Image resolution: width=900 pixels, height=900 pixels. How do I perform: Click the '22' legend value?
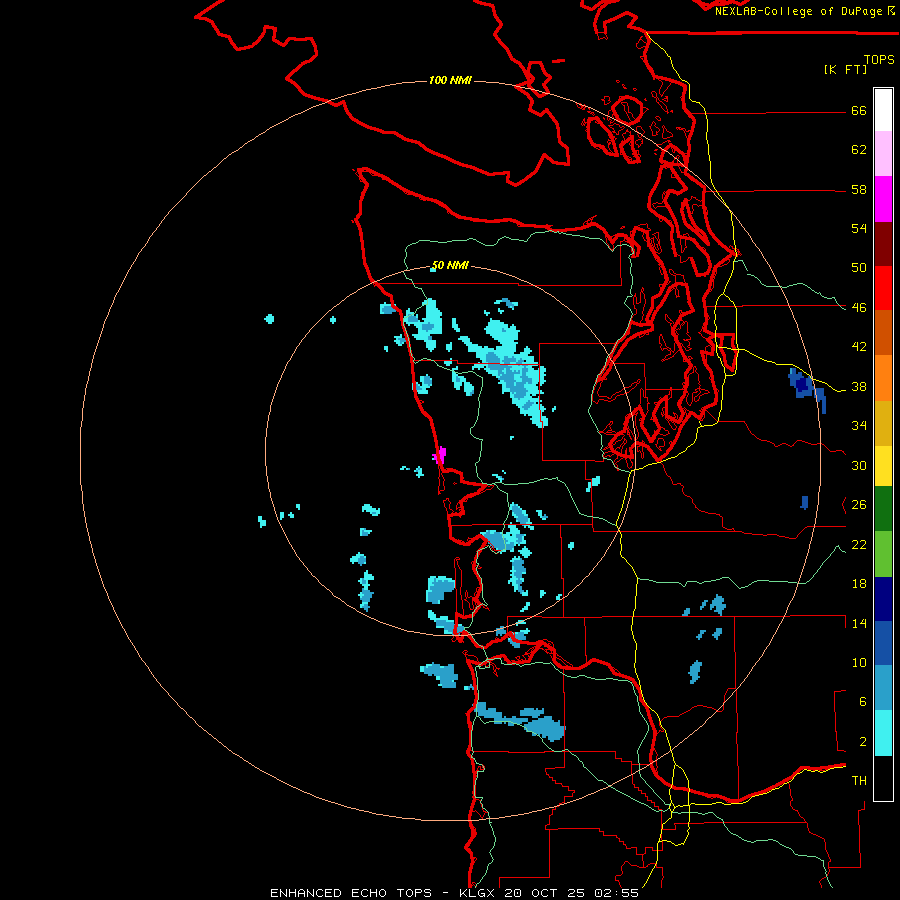click(x=859, y=545)
